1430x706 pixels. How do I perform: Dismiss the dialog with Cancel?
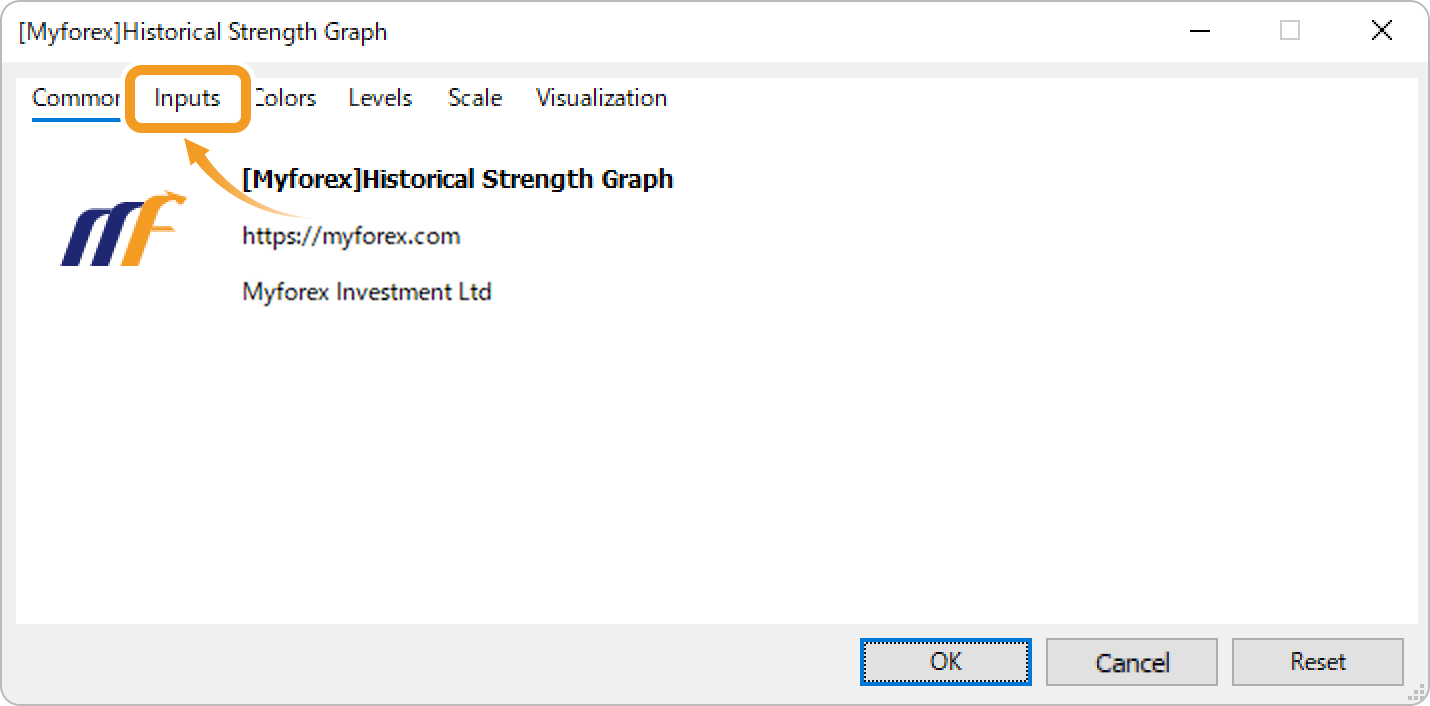point(1131,661)
